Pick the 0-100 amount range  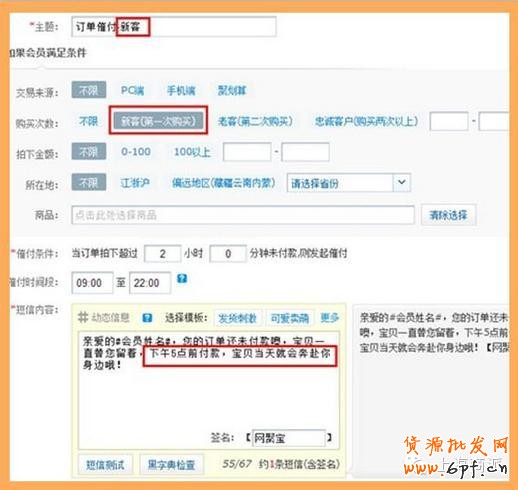pos(136,152)
